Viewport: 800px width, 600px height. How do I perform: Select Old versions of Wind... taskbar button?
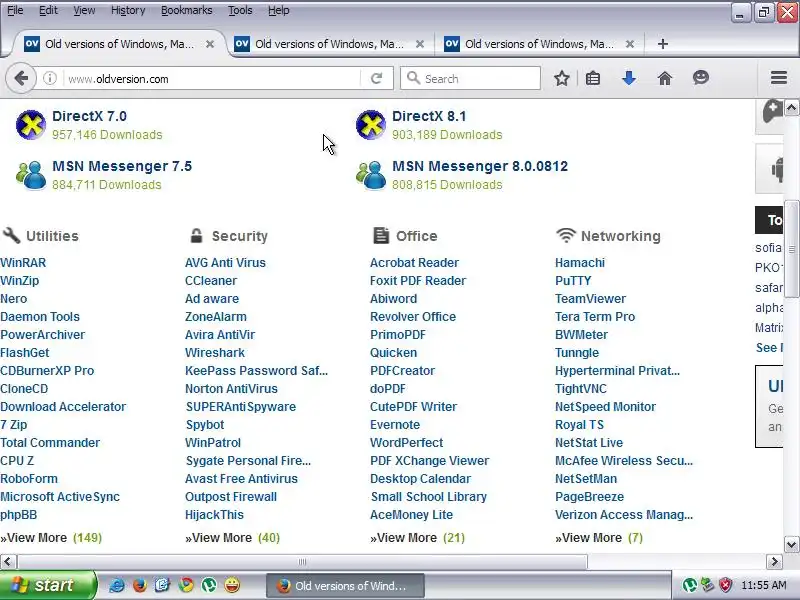tap(345, 585)
